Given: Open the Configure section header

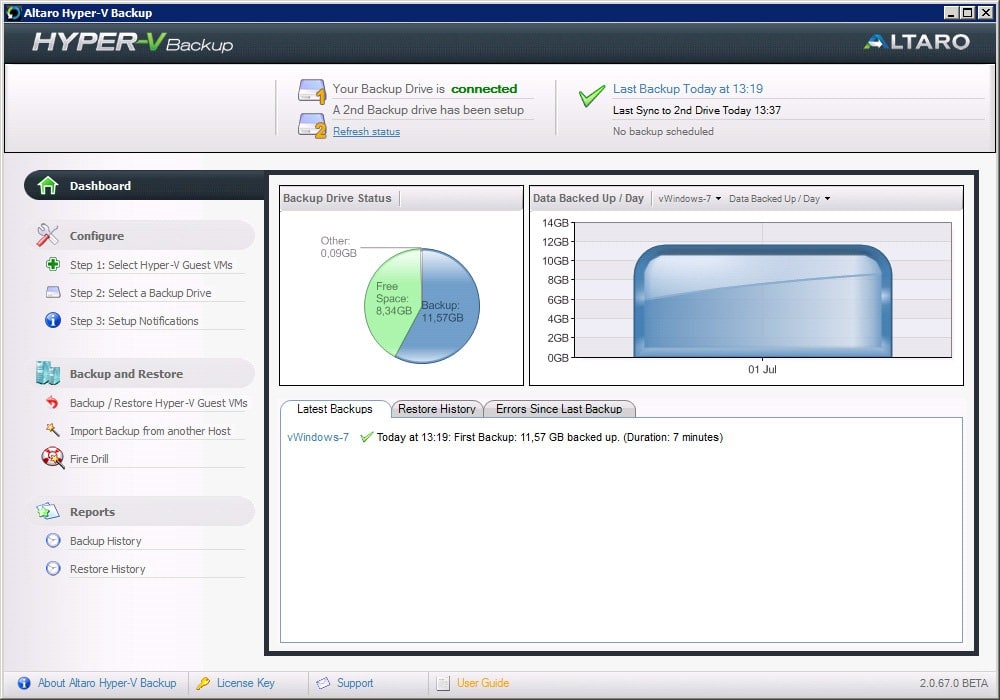Looking at the screenshot, I should (x=144, y=235).
